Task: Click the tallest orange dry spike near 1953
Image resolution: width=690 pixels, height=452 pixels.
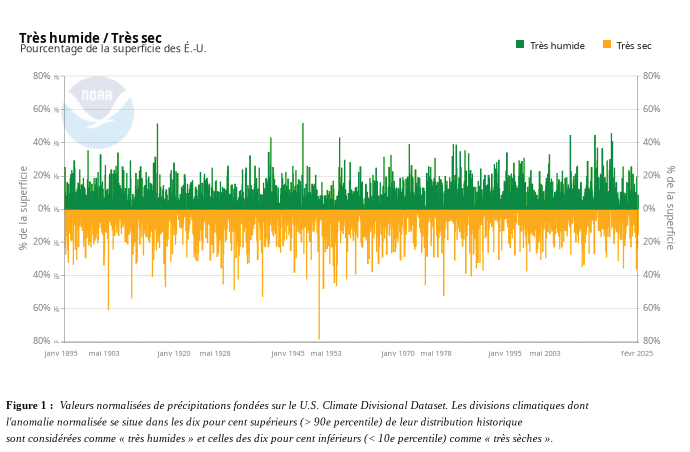Action: pyautogui.click(x=319, y=274)
